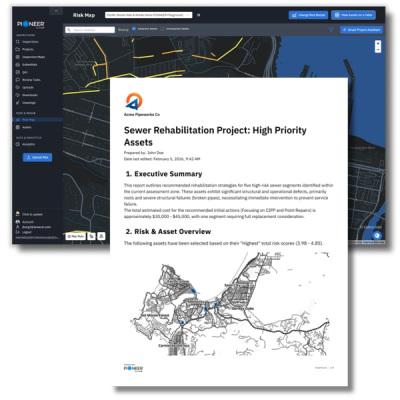Click the map tool icon next to Map Style
Screen dimensions: 400x400
91,236
